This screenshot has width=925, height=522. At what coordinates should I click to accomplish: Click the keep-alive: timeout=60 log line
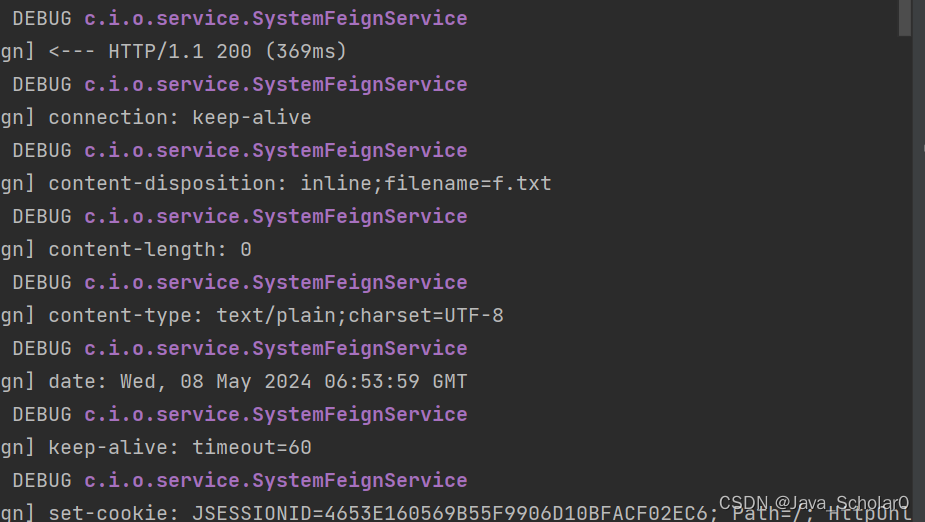[156, 448]
